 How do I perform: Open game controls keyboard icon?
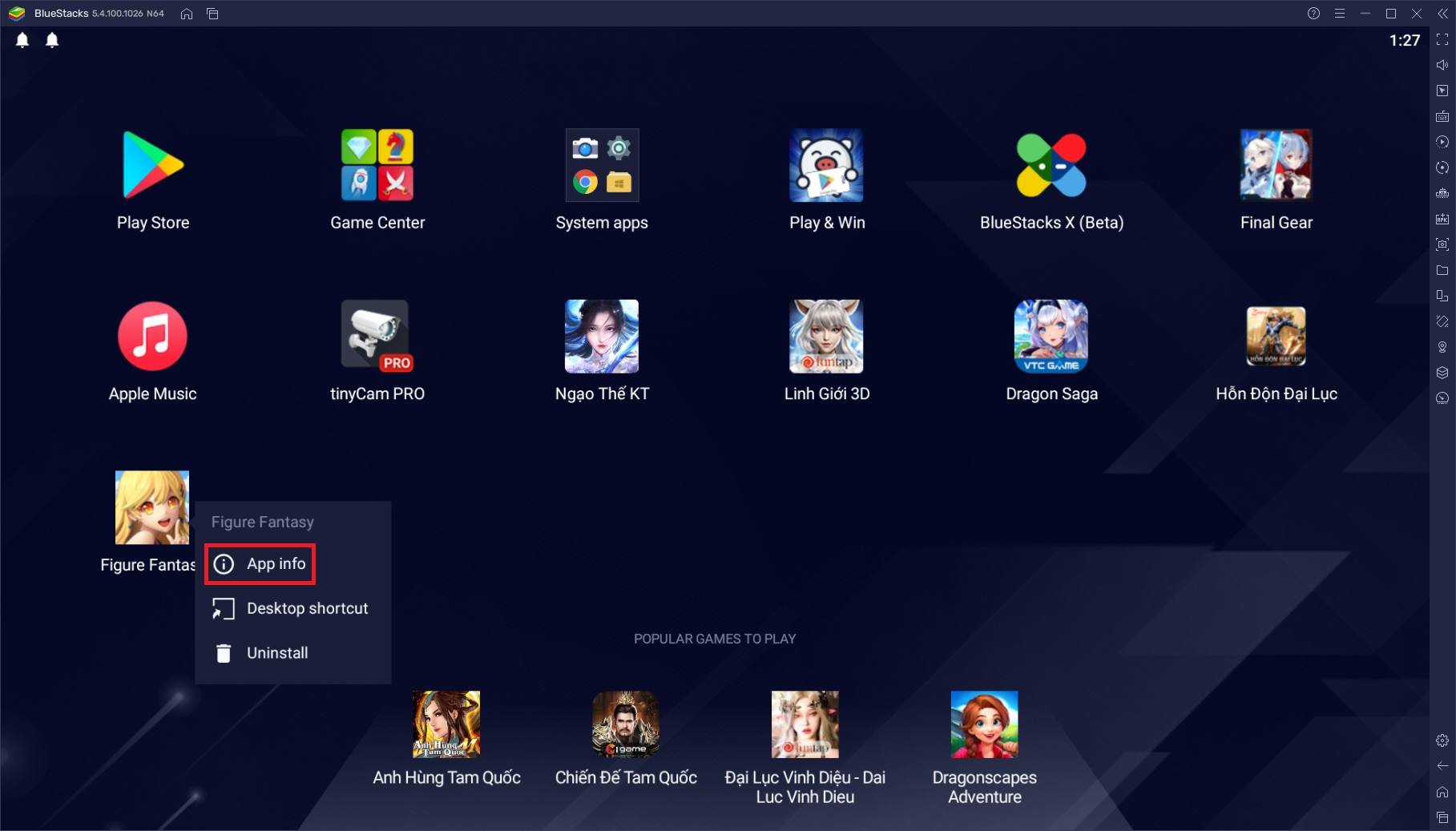[1442, 116]
